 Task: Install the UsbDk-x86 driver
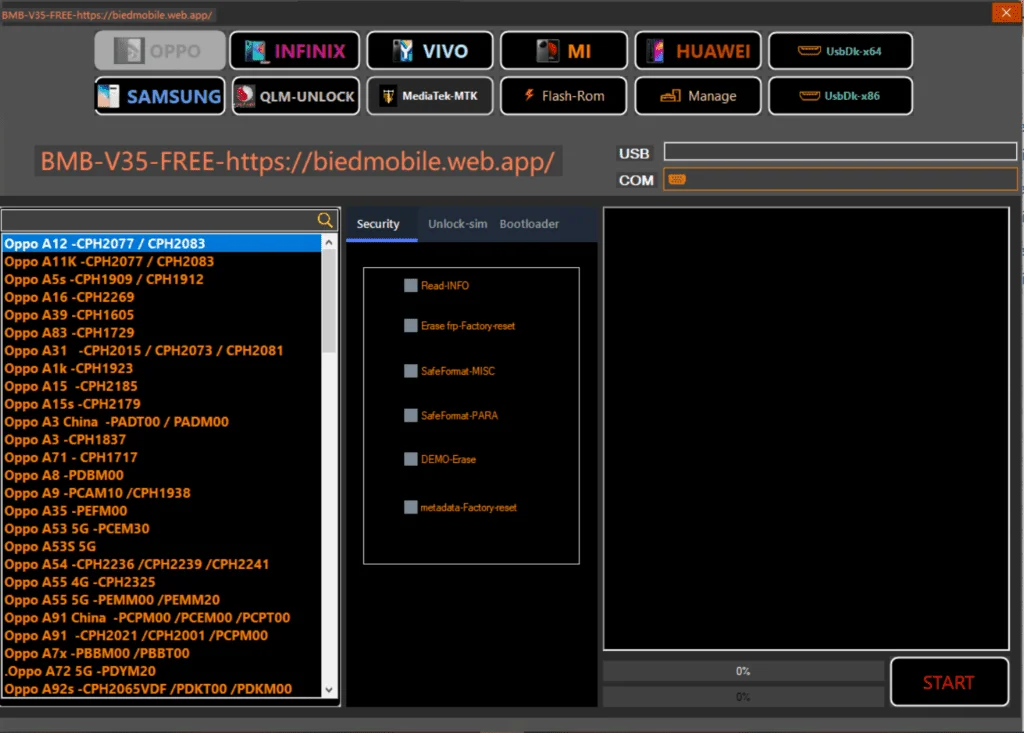click(840, 96)
